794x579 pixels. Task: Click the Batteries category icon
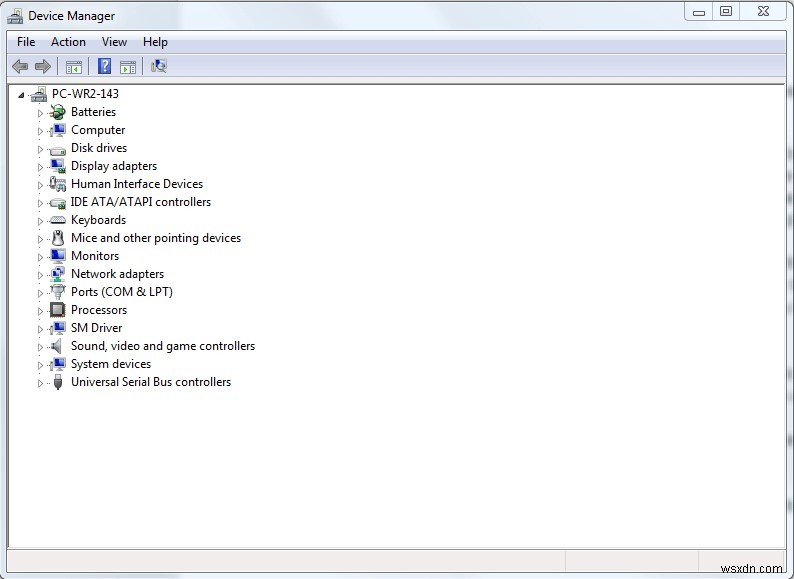(58, 112)
